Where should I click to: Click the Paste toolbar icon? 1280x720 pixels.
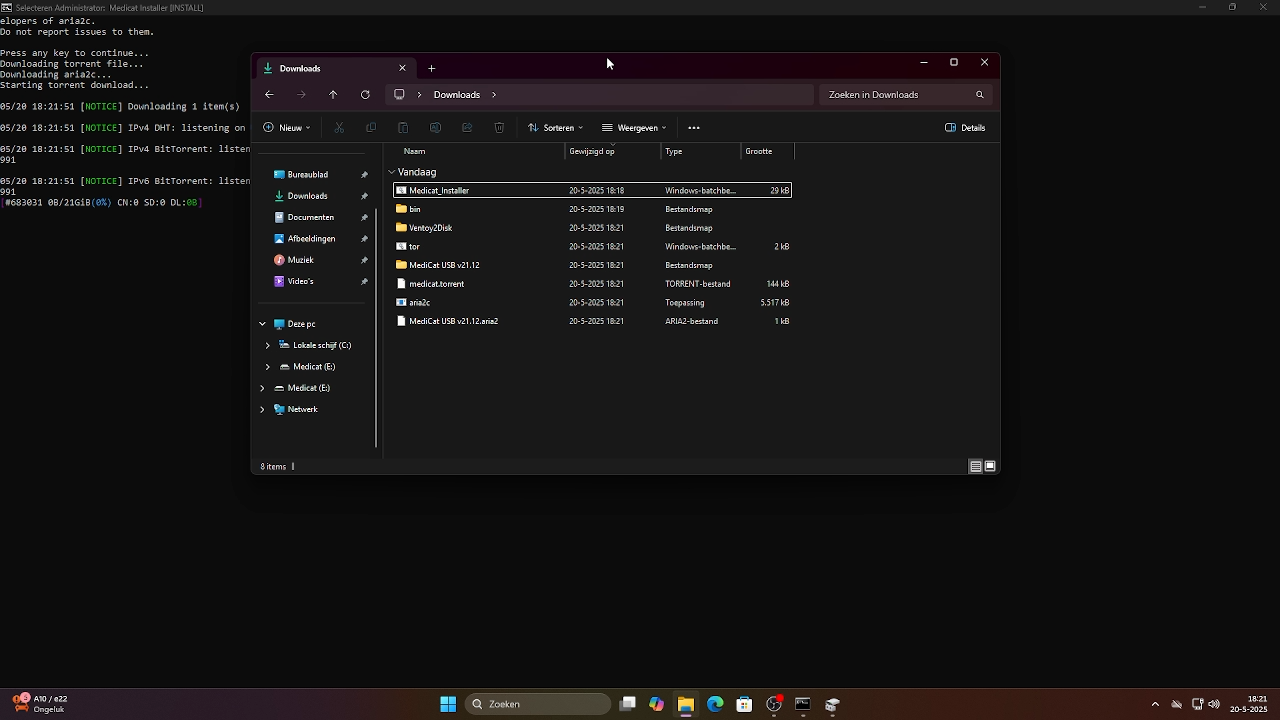tap(403, 128)
